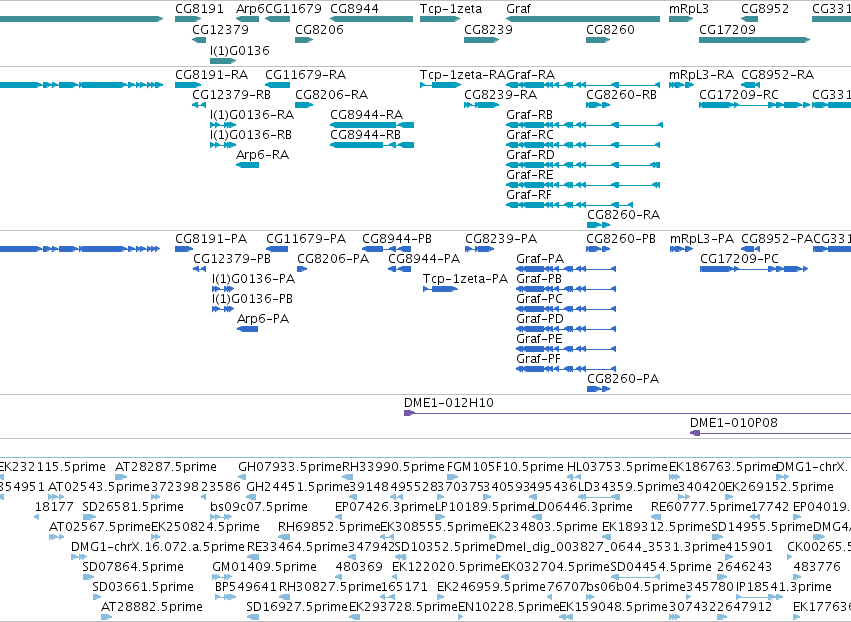851x622 pixels.
Task: Click the CG12379 gene label
Action: pyautogui.click(x=220, y=29)
